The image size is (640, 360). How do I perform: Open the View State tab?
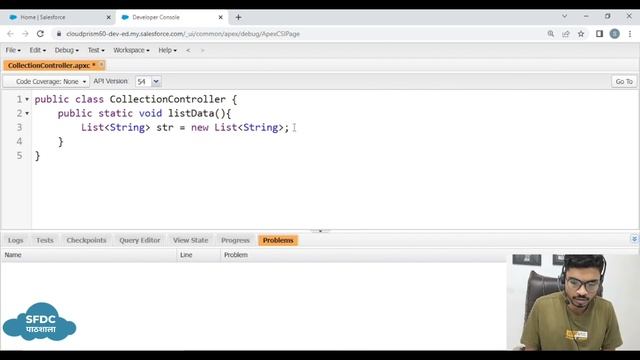tap(190, 240)
